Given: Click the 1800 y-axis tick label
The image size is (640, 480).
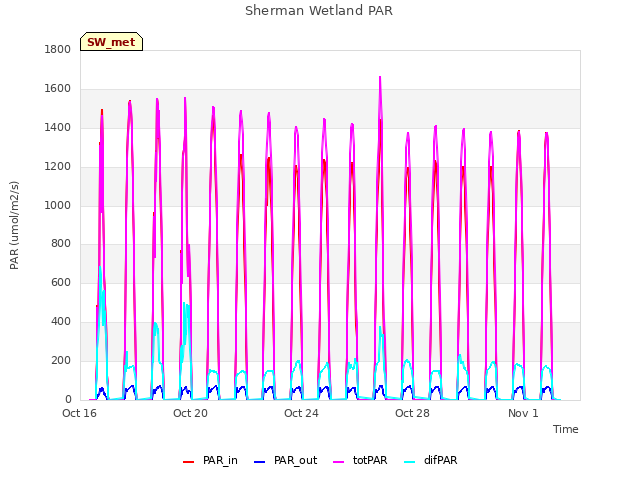Looking at the screenshot, I should [58, 50].
